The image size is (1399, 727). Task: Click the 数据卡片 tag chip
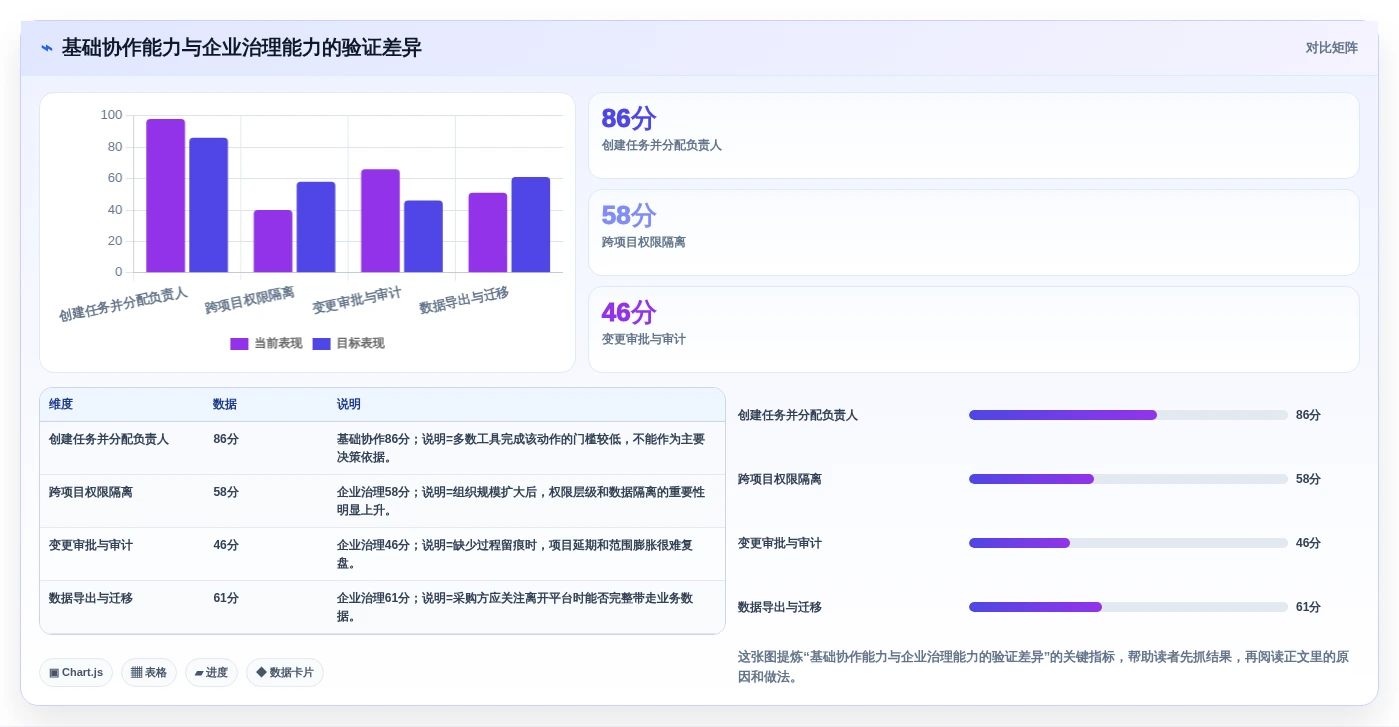pos(285,673)
